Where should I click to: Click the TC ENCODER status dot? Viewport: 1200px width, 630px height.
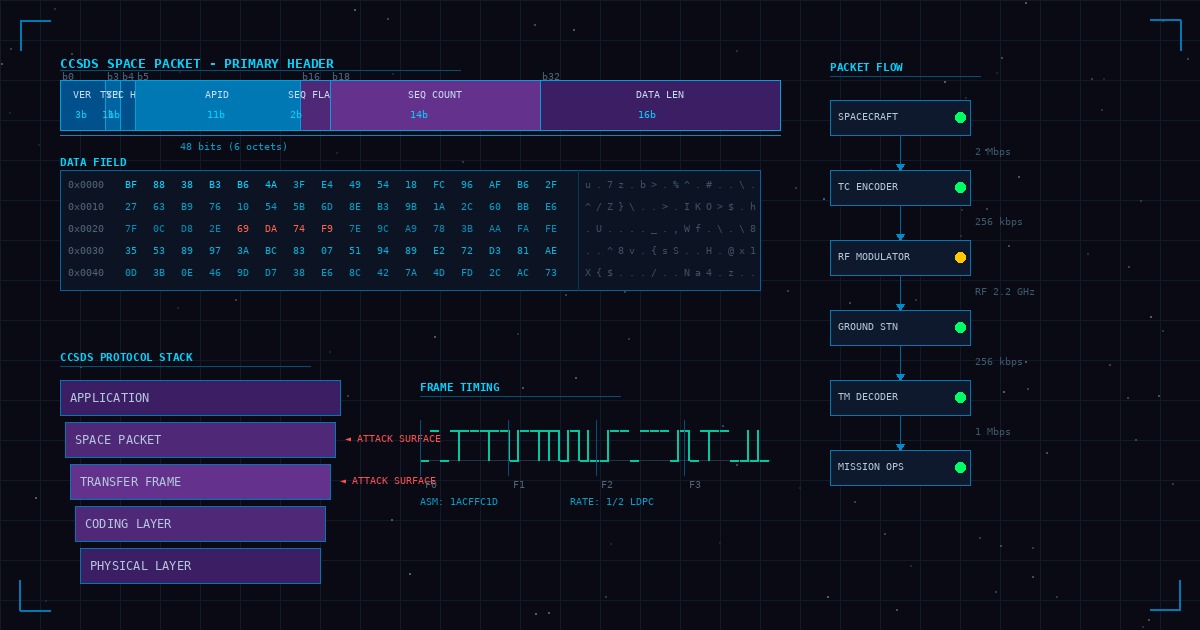[x=960, y=188]
